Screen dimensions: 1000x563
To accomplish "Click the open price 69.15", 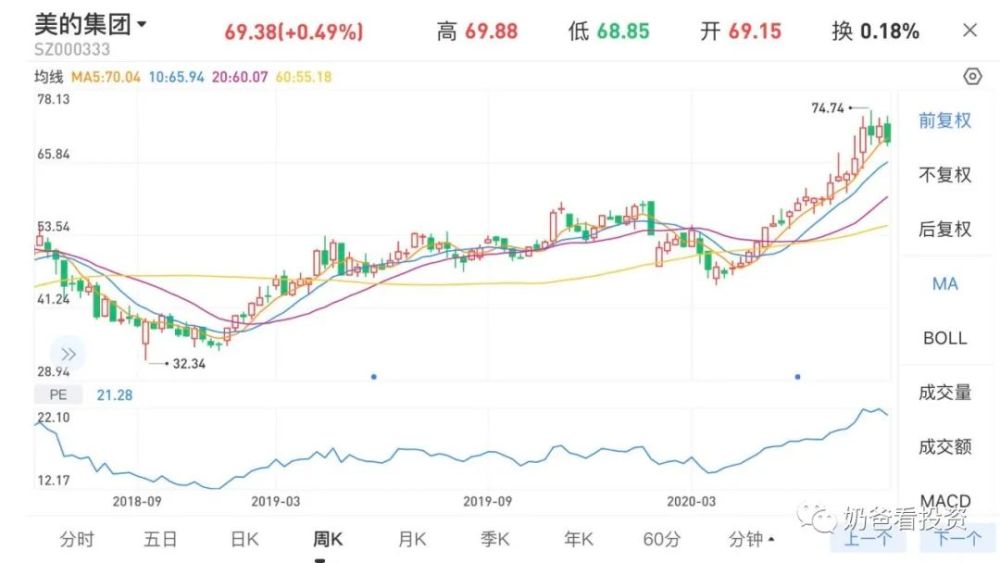I will click(754, 31).
